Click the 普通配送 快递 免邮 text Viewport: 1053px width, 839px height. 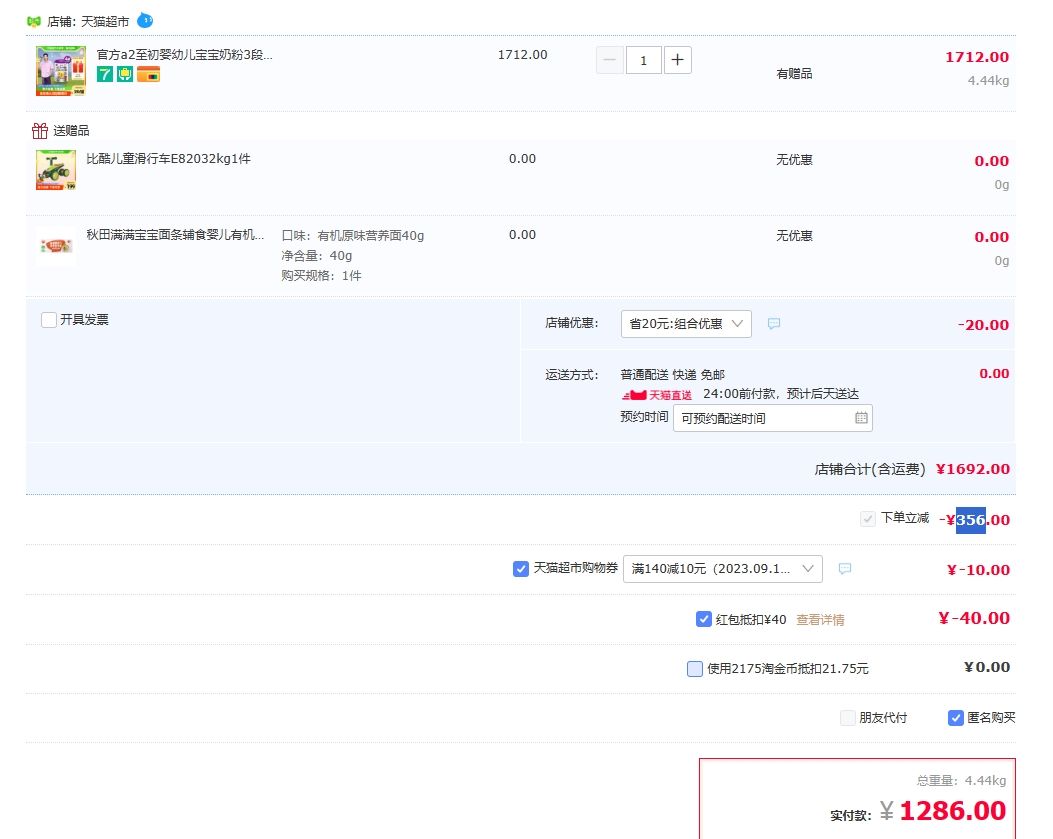(x=672, y=375)
